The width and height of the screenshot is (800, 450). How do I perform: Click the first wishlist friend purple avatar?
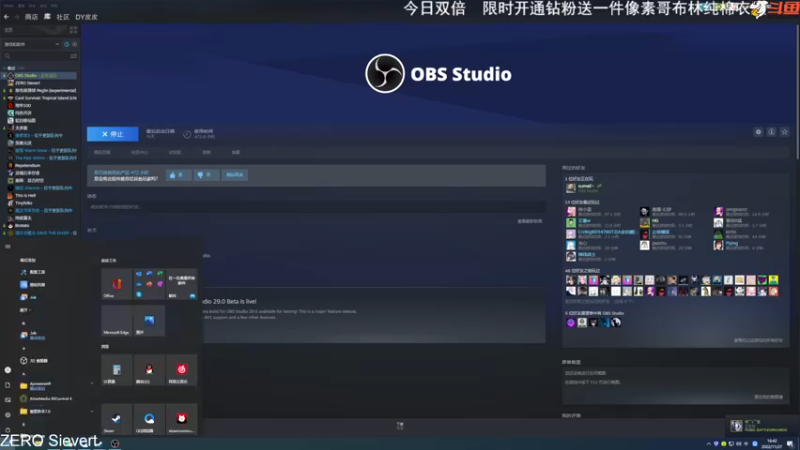tap(570, 322)
